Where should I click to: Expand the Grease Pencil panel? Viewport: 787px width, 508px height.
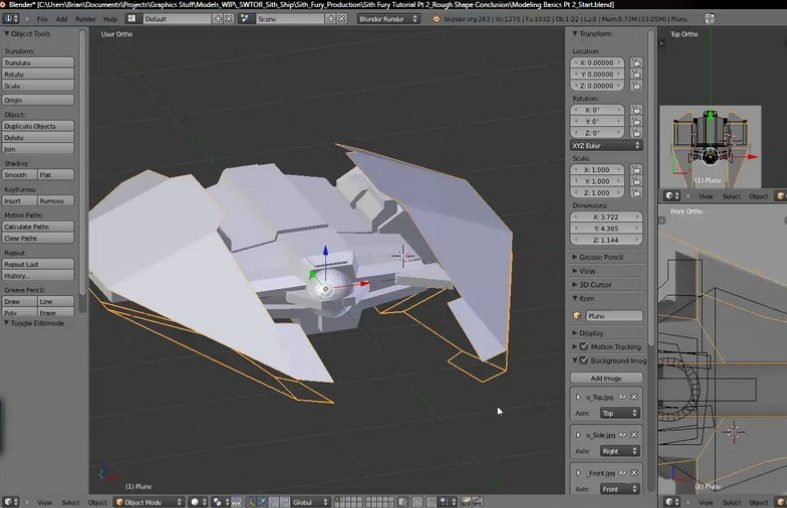click(574, 257)
